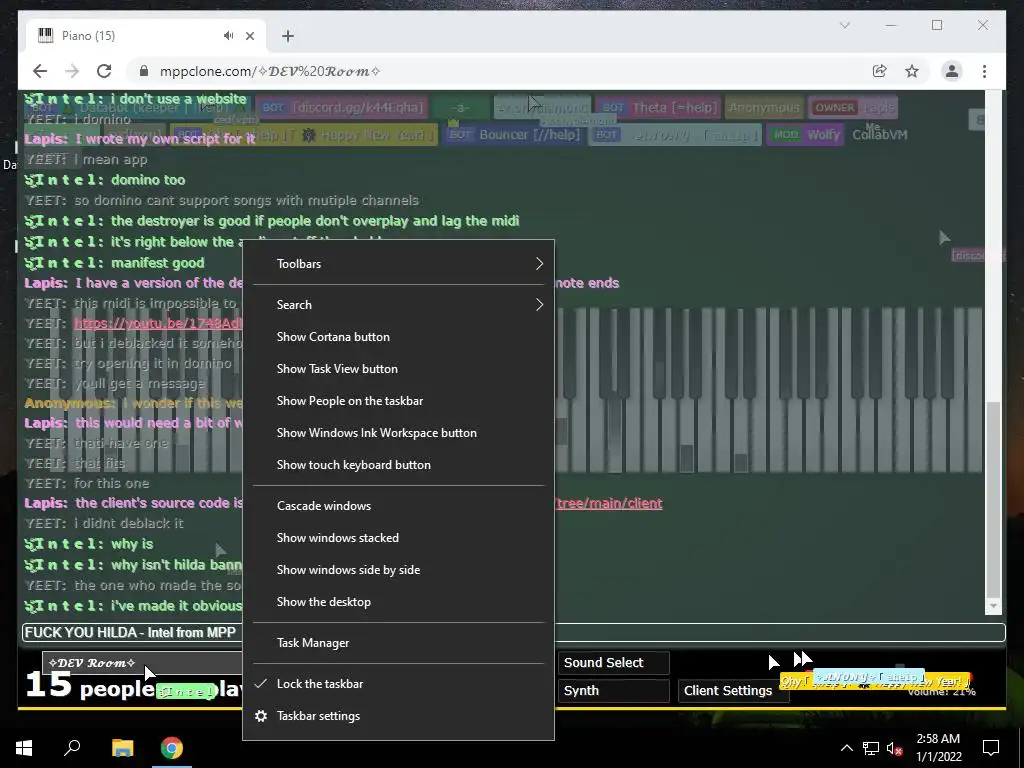Click "manifest good" chat message
1024x768 pixels.
point(157,263)
